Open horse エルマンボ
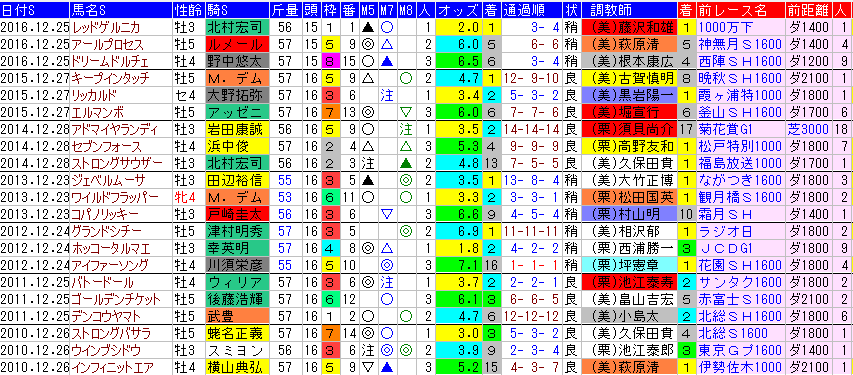 pyautogui.click(x=97, y=112)
